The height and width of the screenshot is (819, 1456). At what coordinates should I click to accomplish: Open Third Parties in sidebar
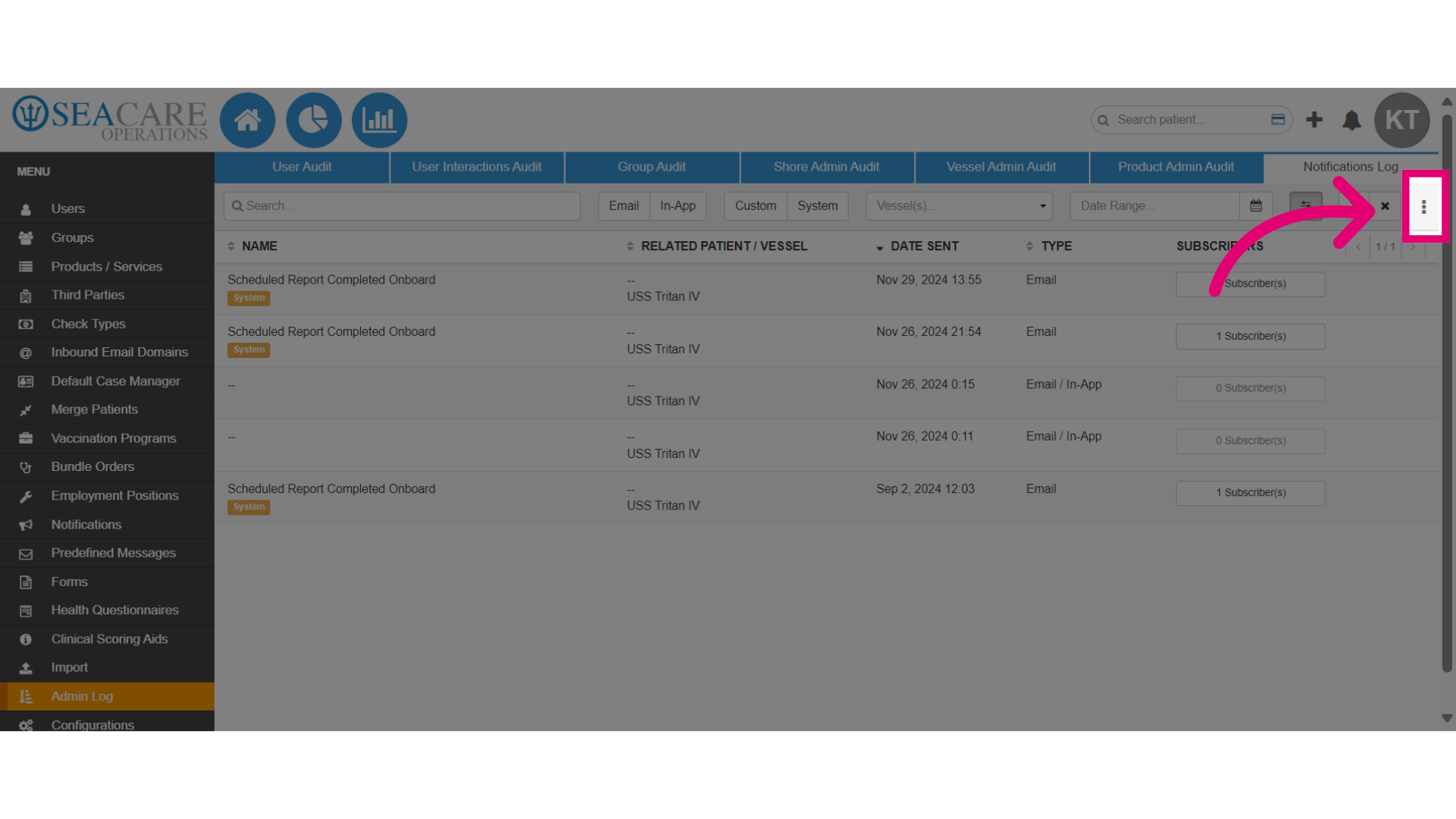[x=107, y=295]
